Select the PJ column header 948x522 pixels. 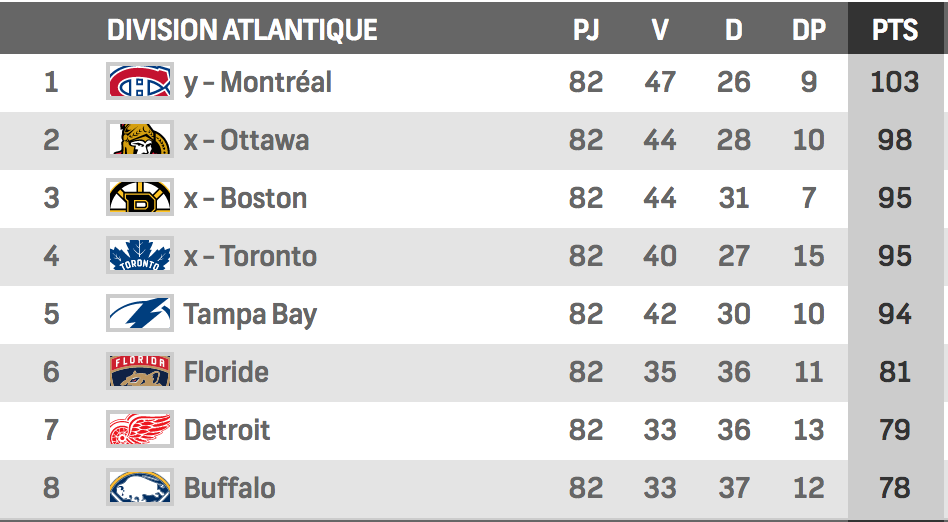586,30
